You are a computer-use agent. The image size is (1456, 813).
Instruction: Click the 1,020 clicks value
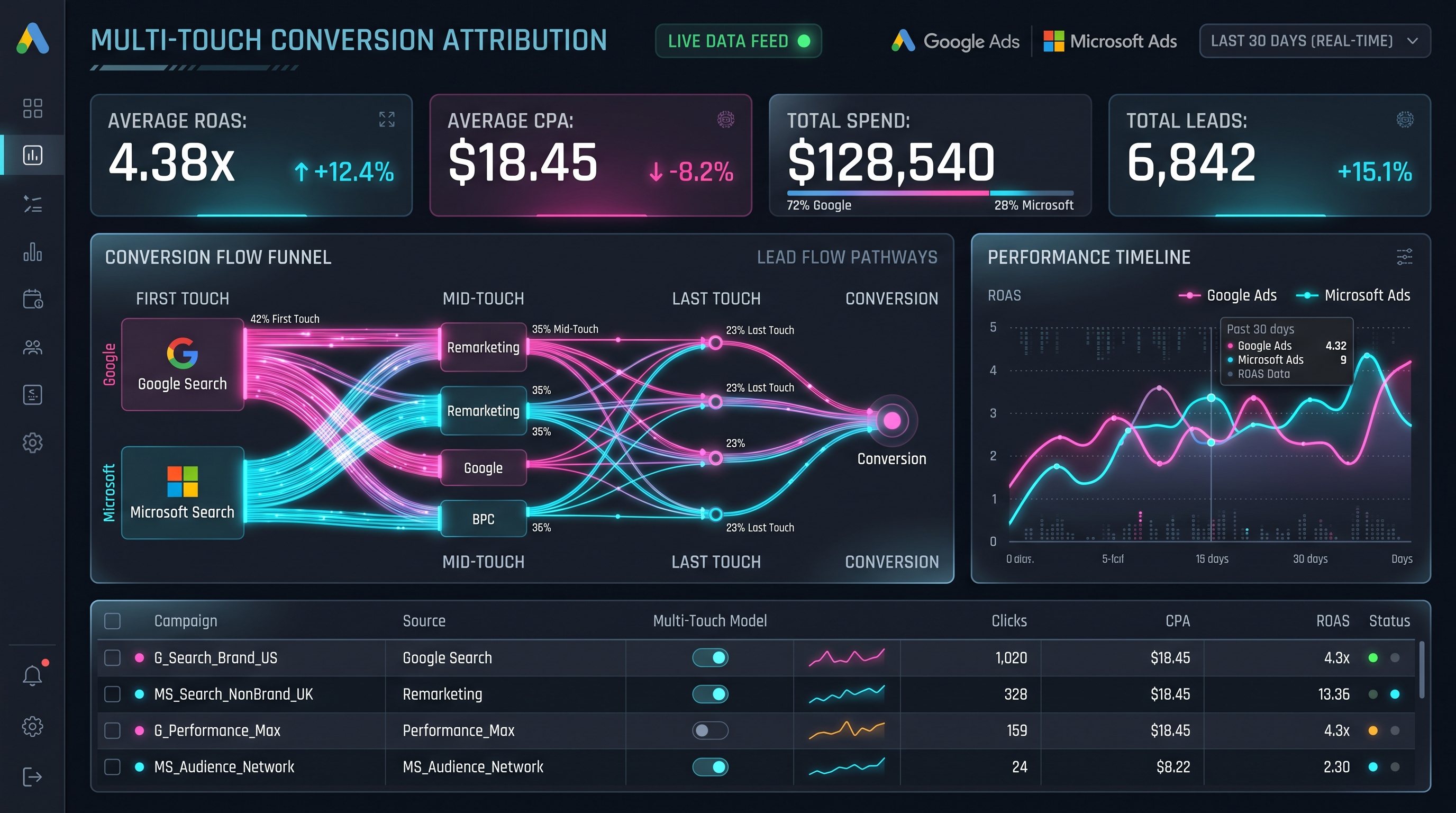point(1011,657)
